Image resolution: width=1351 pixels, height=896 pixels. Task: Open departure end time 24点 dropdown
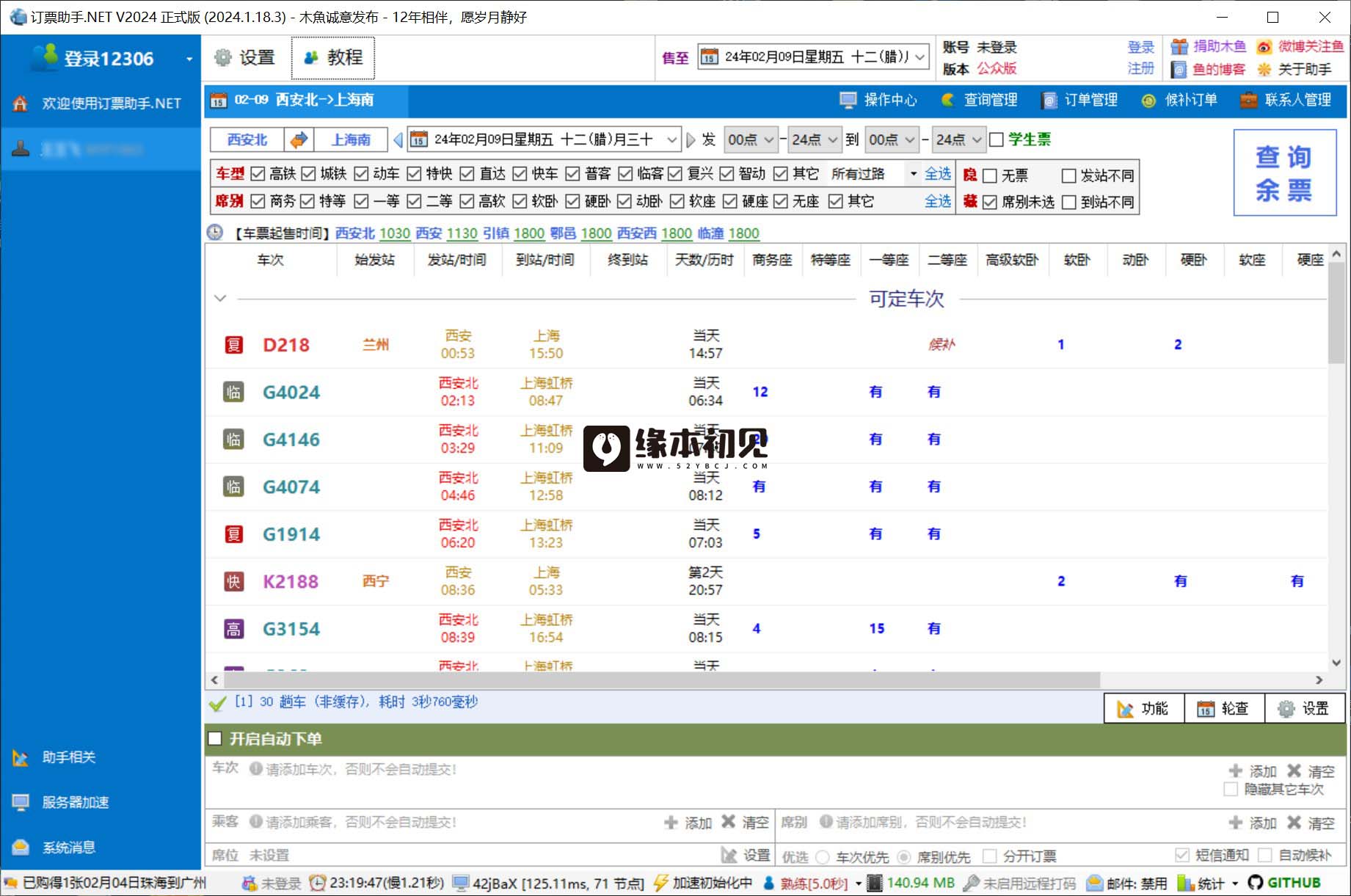pyautogui.click(x=815, y=139)
